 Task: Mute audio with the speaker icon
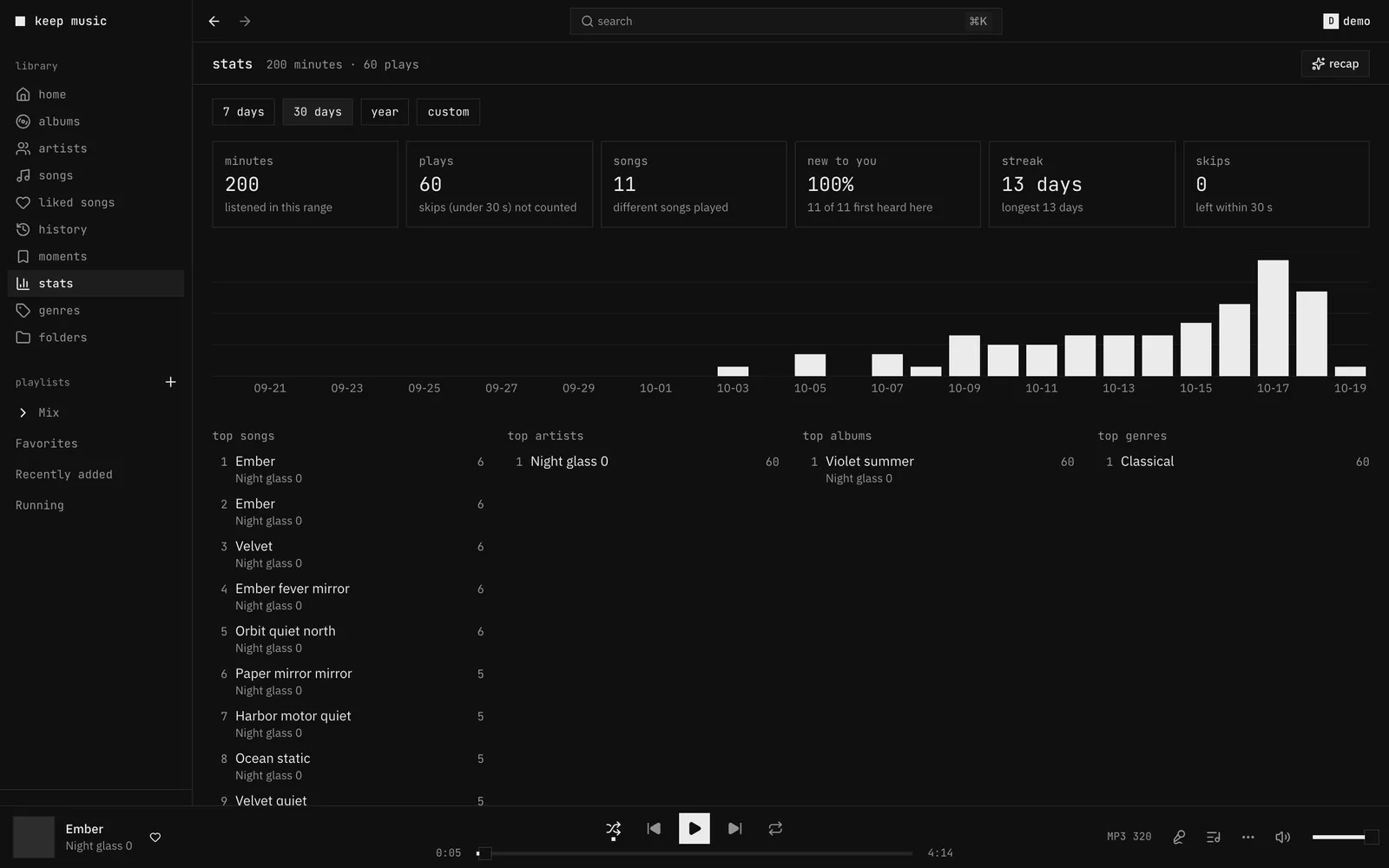pyautogui.click(x=1282, y=837)
